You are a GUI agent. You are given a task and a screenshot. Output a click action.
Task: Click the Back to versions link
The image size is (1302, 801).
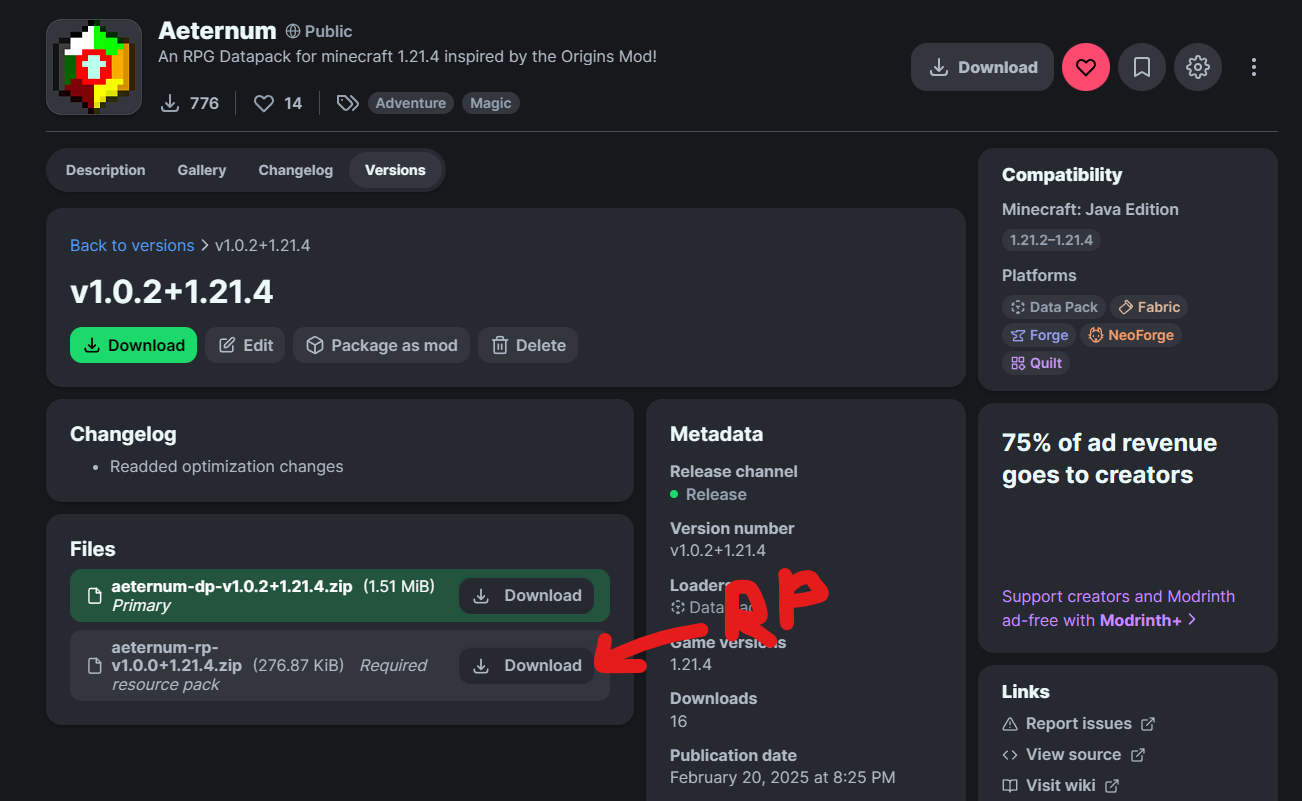pos(132,245)
